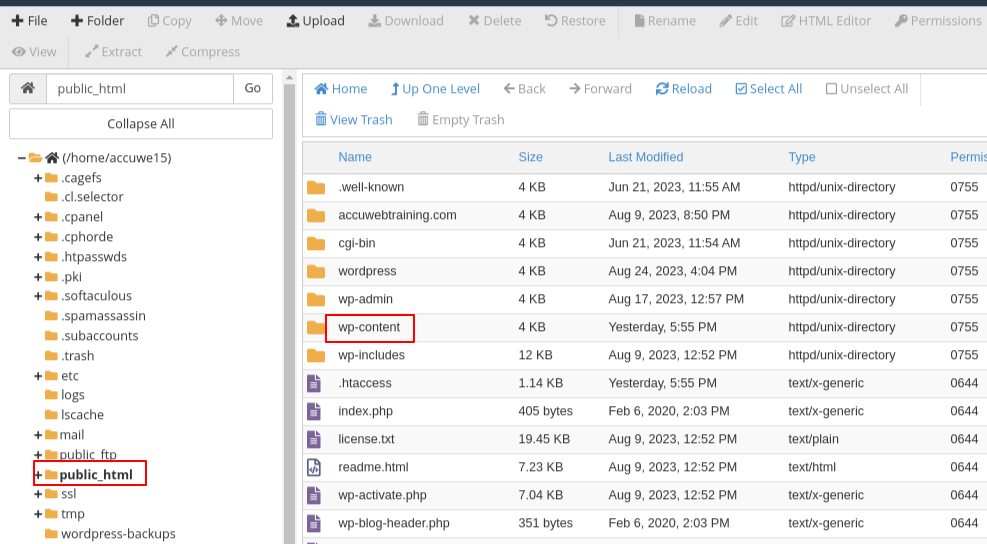The image size is (987, 544).
Task: Click the Compress toolbar button
Action: [203, 52]
